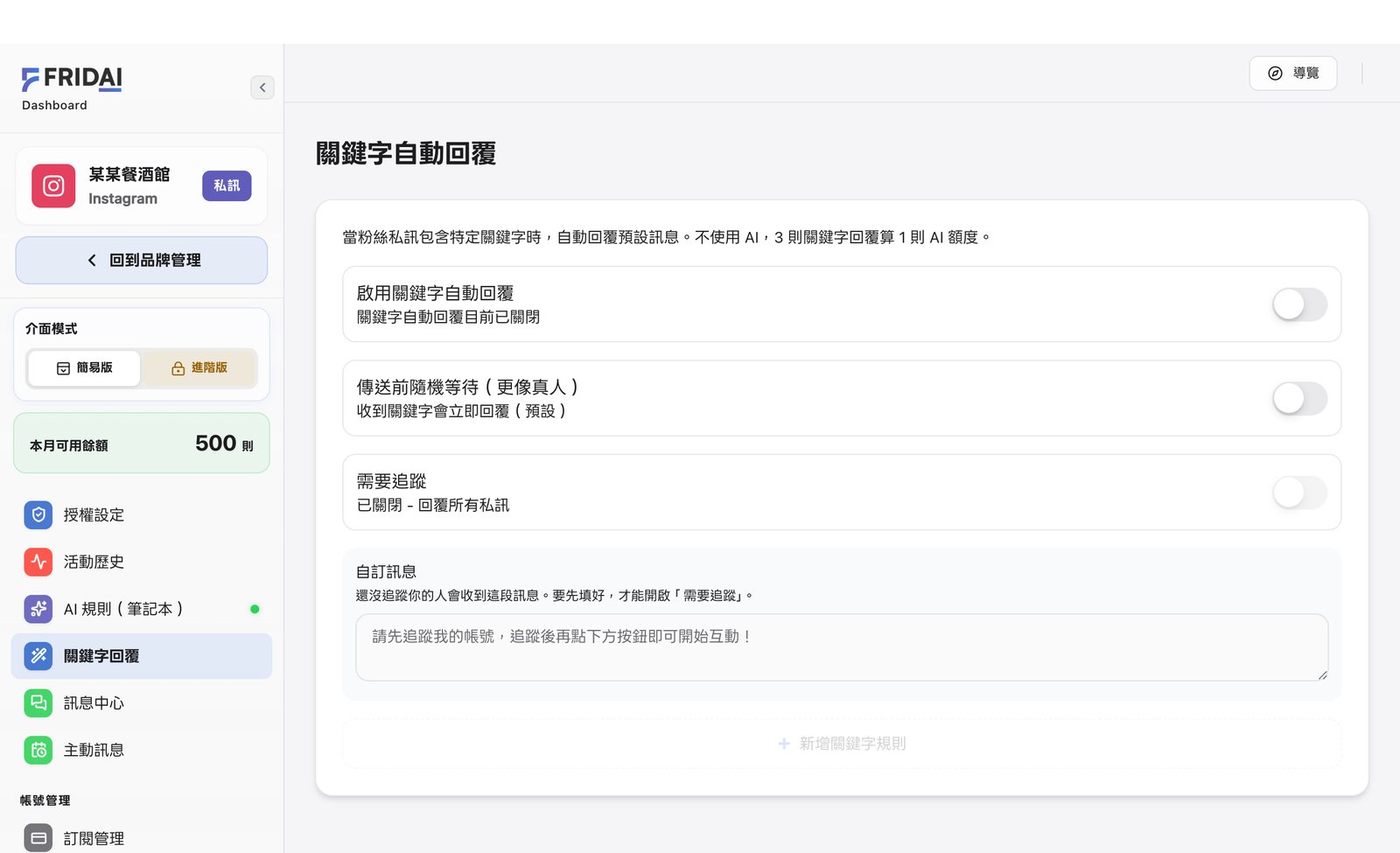The image size is (1400, 853).
Task: Click the 本月可用餘額 500 則 card
Action: coord(142,444)
